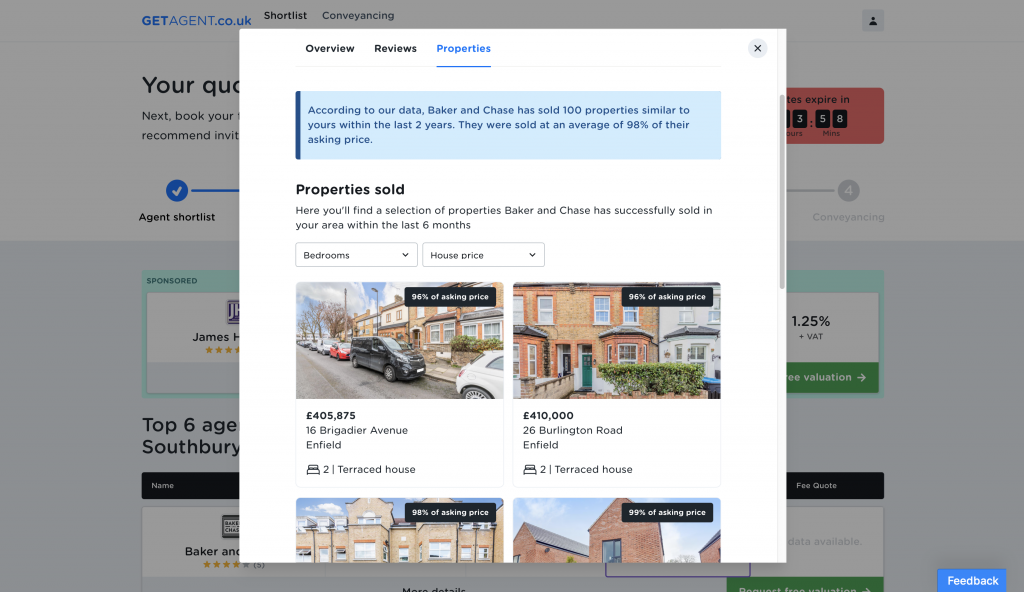Screen dimensions: 1024x592
Task: Click the Feedback button
Action: point(972,581)
